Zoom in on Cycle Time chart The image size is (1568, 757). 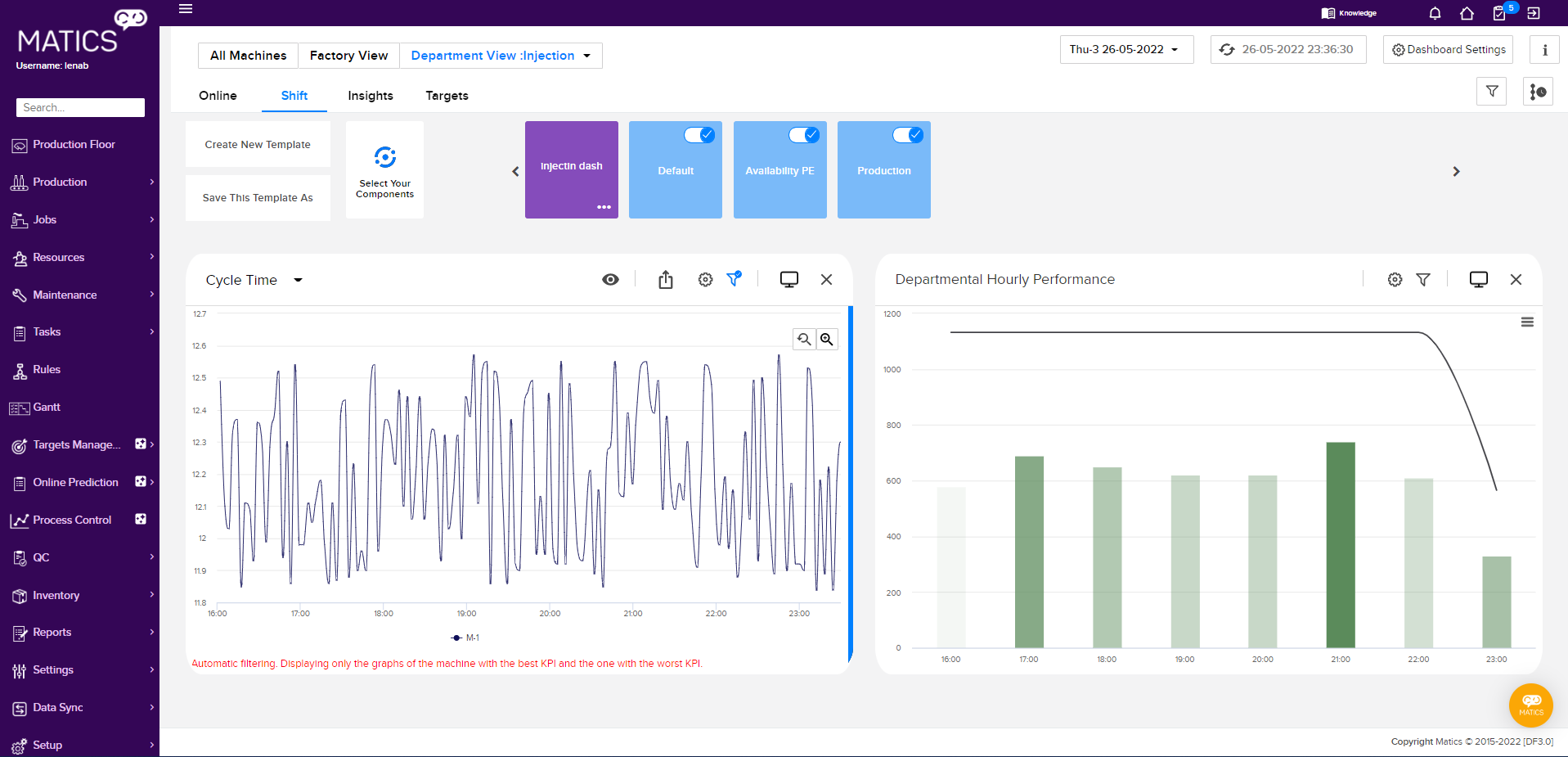(x=827, y=339)
